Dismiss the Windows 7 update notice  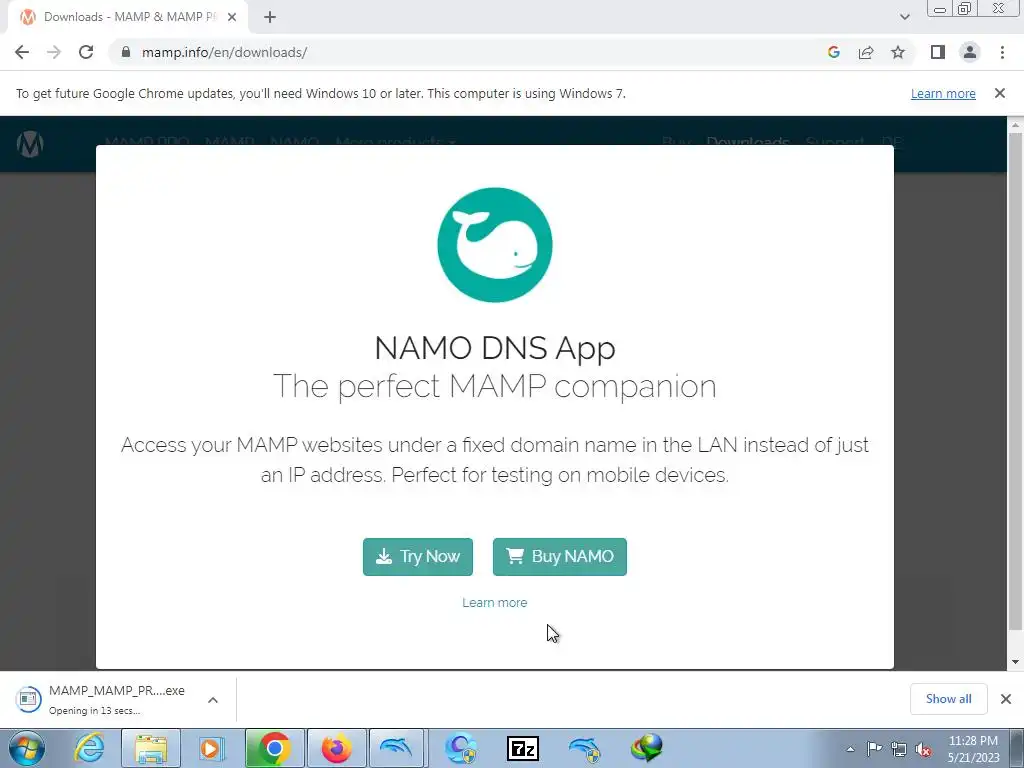click(1000, 93)
